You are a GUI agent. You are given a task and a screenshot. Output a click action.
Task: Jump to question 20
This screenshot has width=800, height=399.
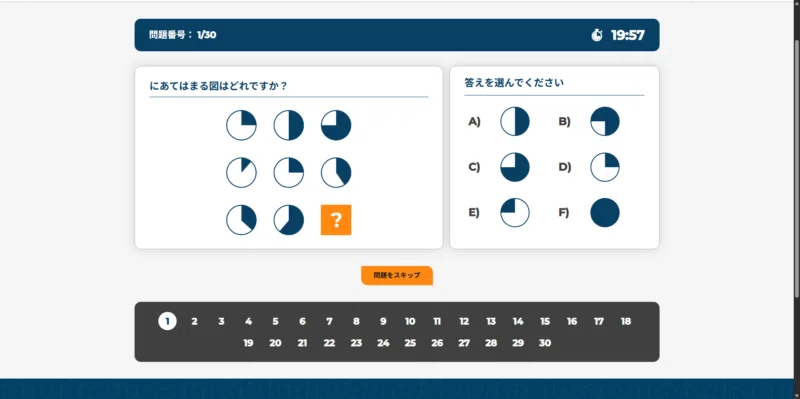276,343
